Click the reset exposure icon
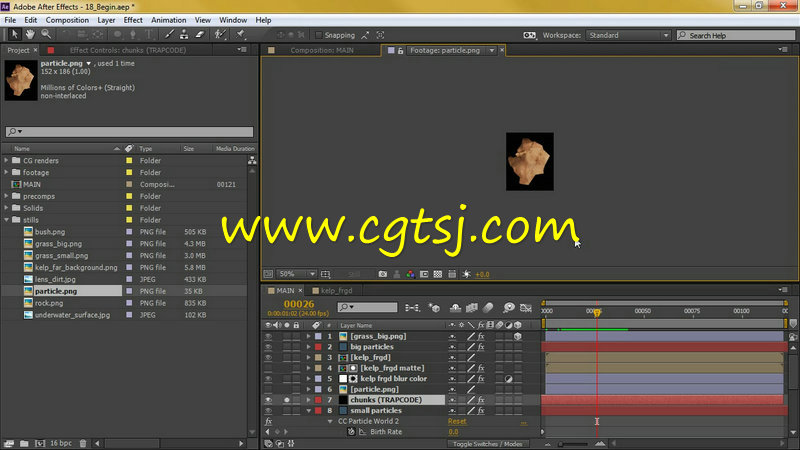This screenshot has width=800, height=450. 466,274
